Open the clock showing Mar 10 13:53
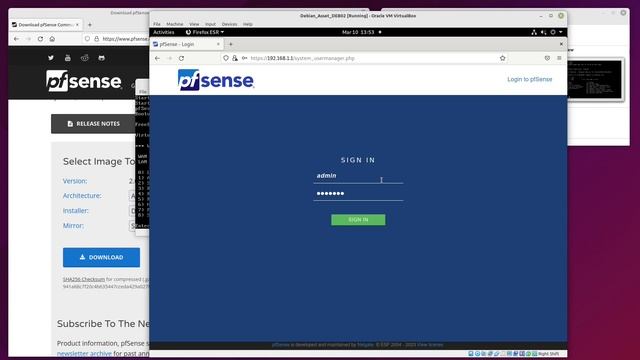This screenshot has width=640, height=360. (x=358, y=32)
